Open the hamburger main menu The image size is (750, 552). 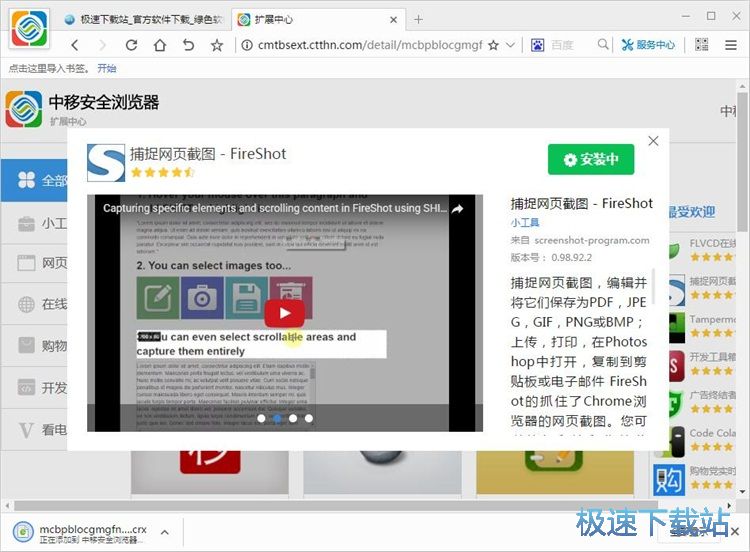coord(730,45)
